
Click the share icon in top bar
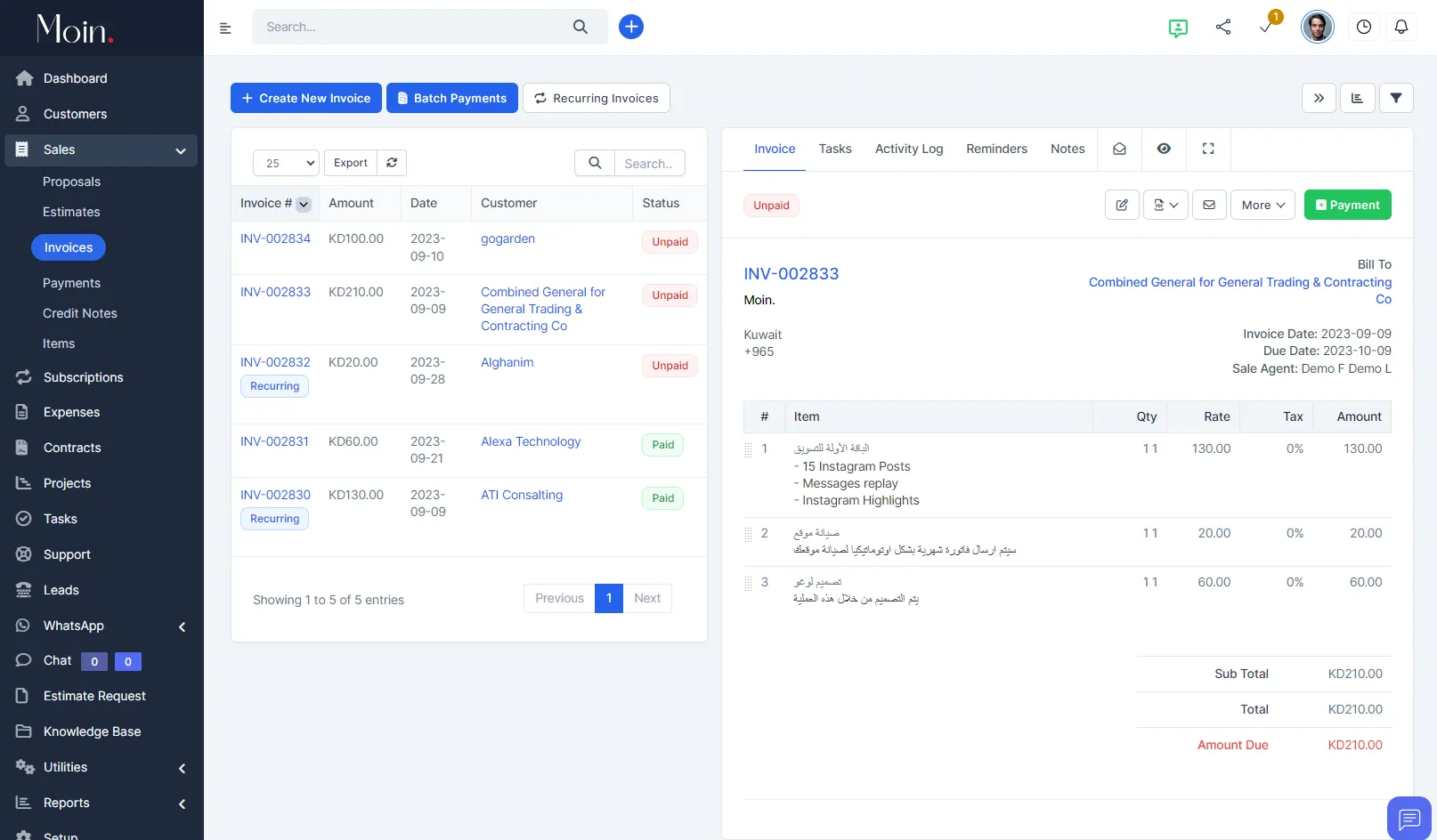pos(1223,27)
